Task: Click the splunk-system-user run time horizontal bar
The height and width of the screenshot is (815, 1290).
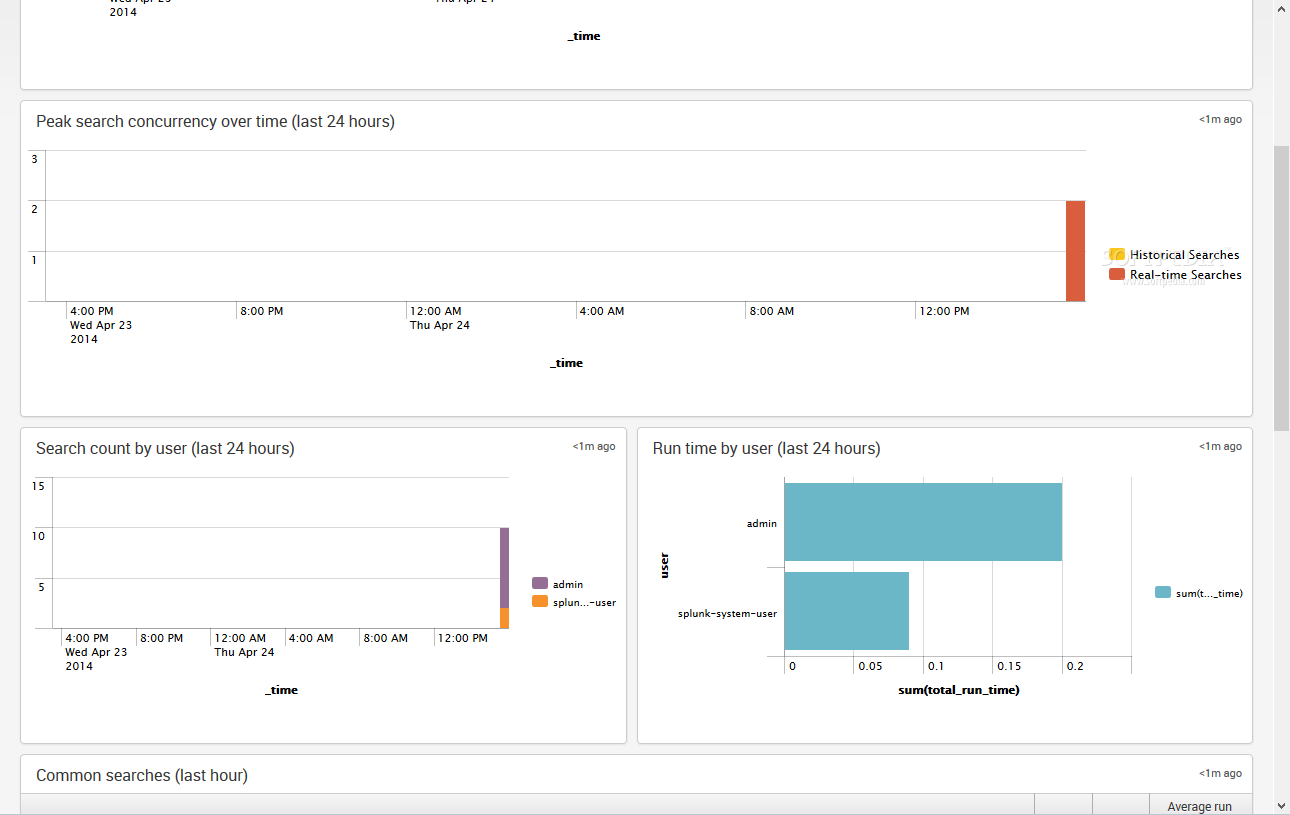Action: pyautogui.click(x=847, y=611)
